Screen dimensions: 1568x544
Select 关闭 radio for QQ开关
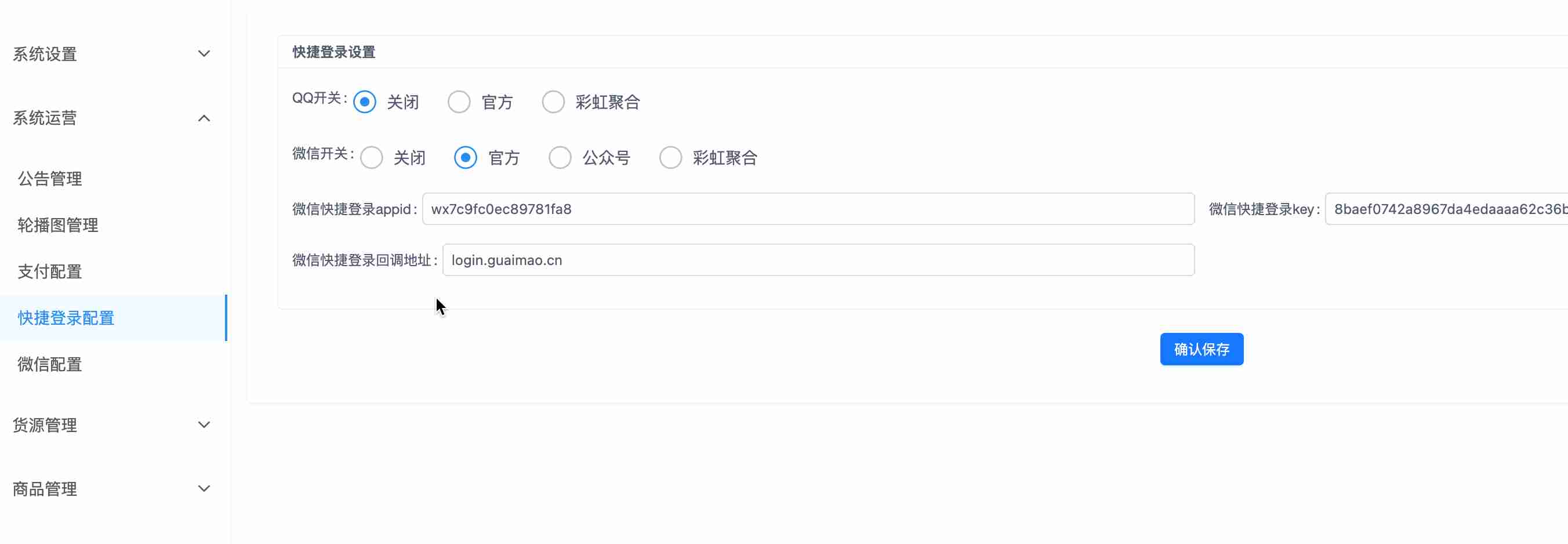[x=365, y=101]
